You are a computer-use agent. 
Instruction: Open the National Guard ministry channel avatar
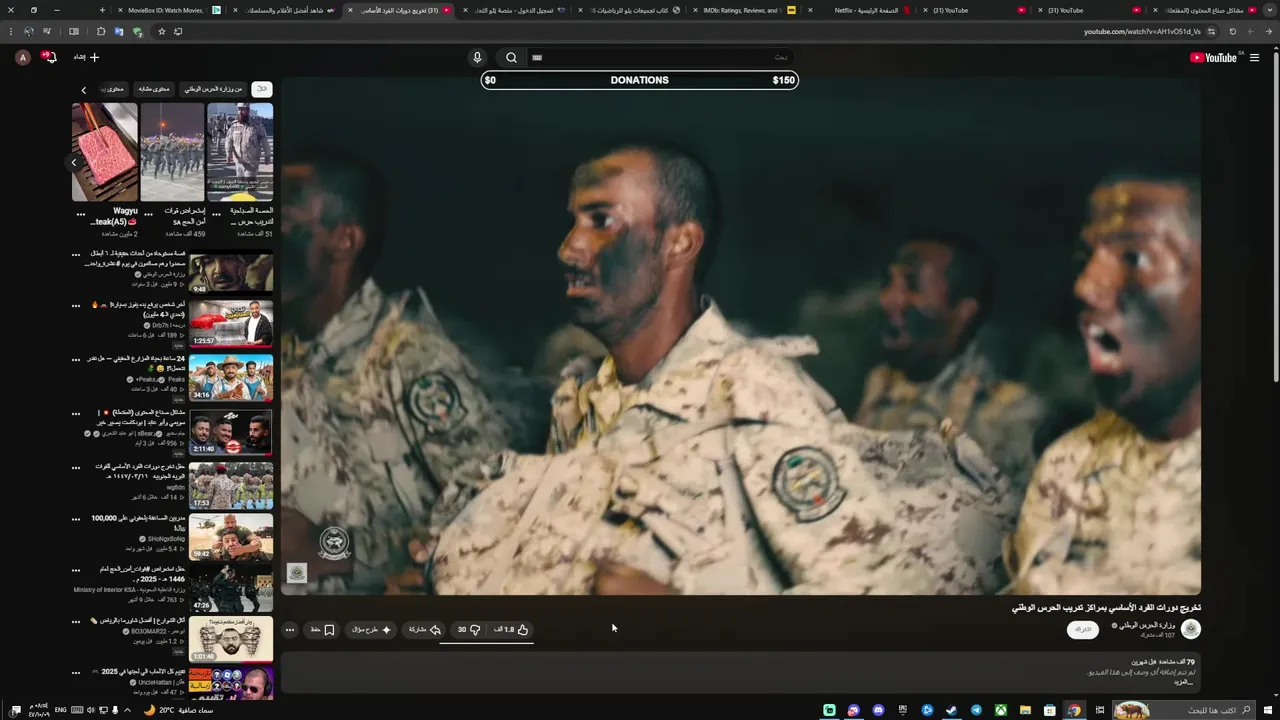coord(1191,629)
